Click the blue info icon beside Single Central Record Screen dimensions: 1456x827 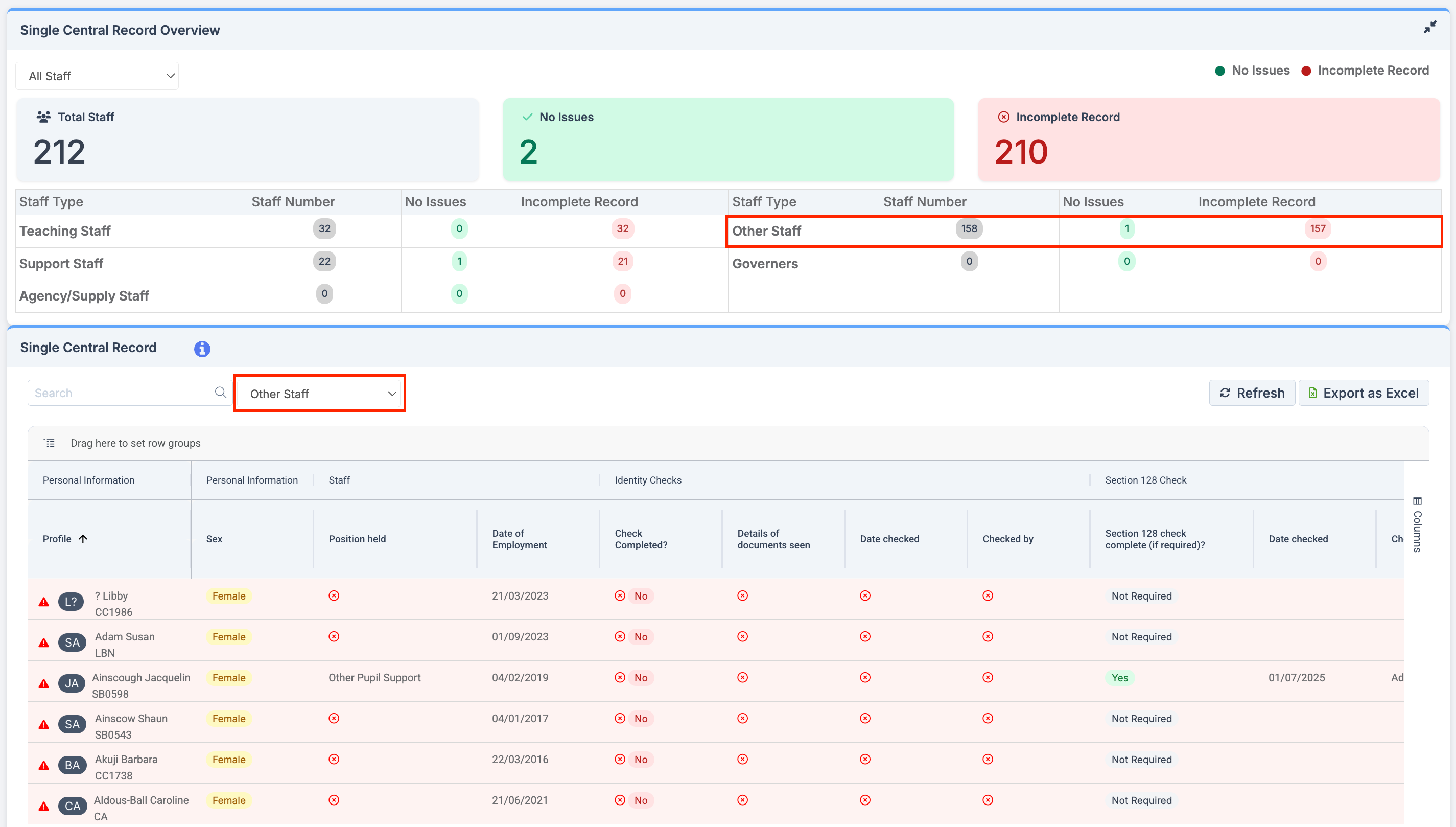pos(202,349)
